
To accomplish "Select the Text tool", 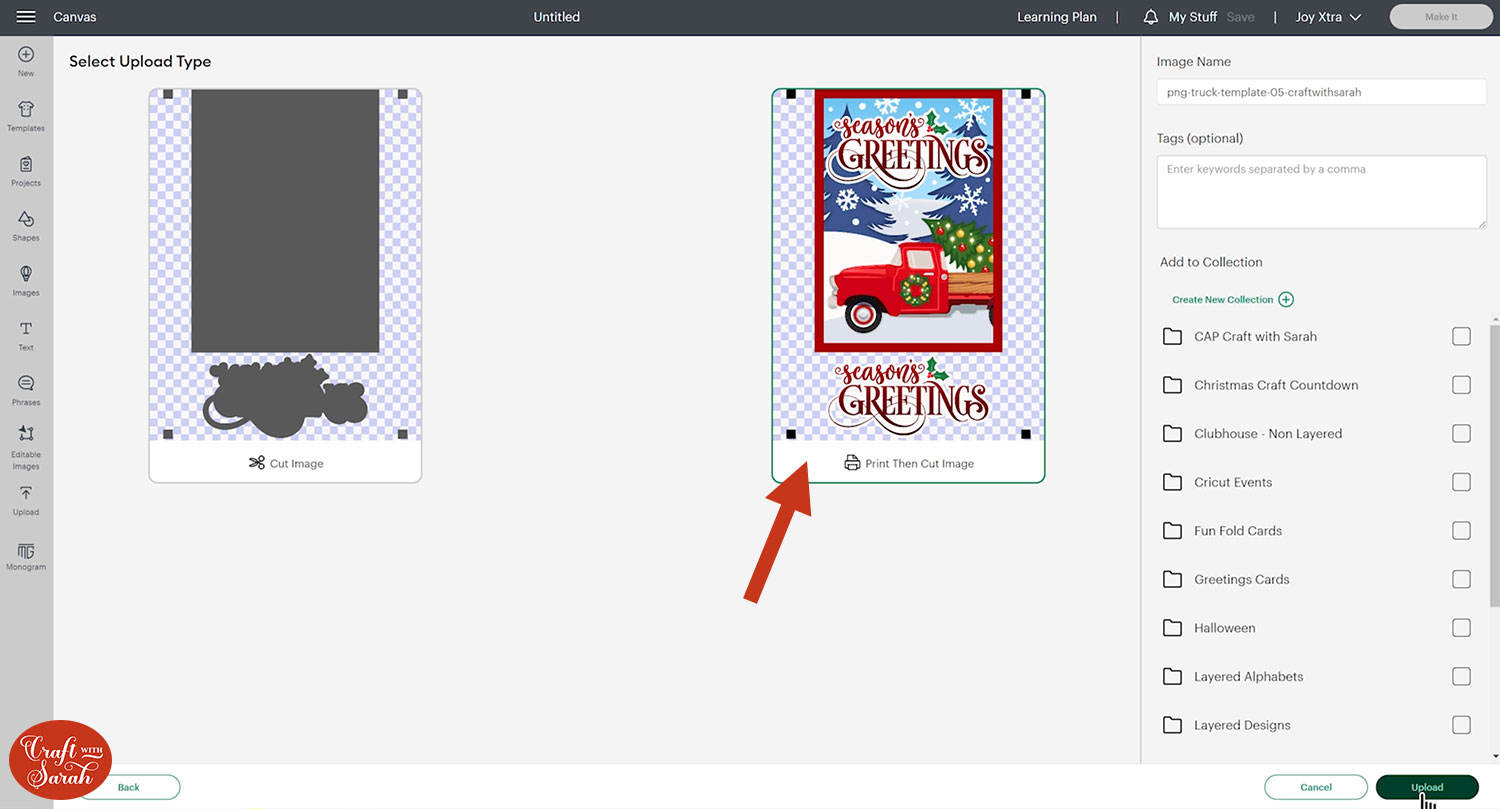I will coord(26,337).
